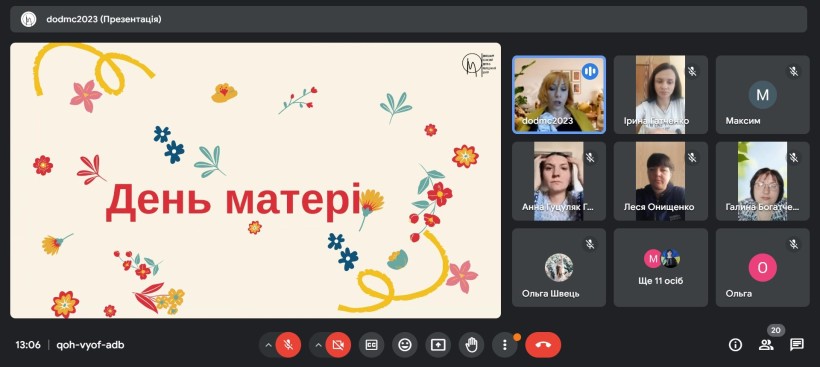Select Ірина Гатченко video tile

point(661,95)
